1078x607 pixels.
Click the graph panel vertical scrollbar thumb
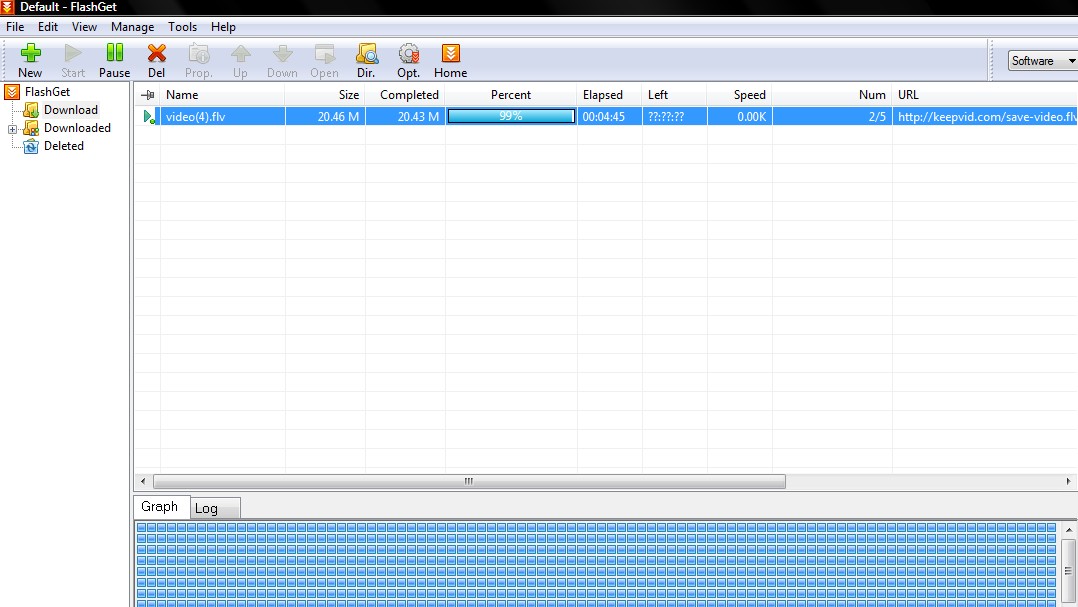pos(1068,571)
